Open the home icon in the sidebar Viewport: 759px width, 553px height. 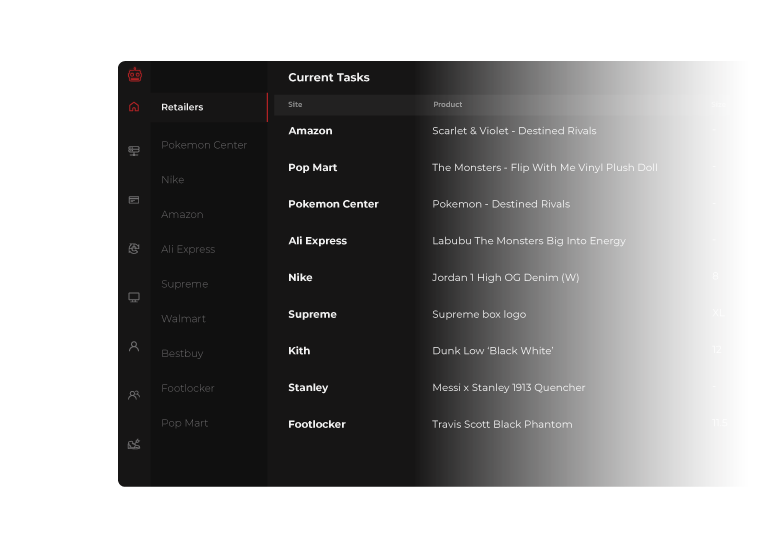[134, 107]
